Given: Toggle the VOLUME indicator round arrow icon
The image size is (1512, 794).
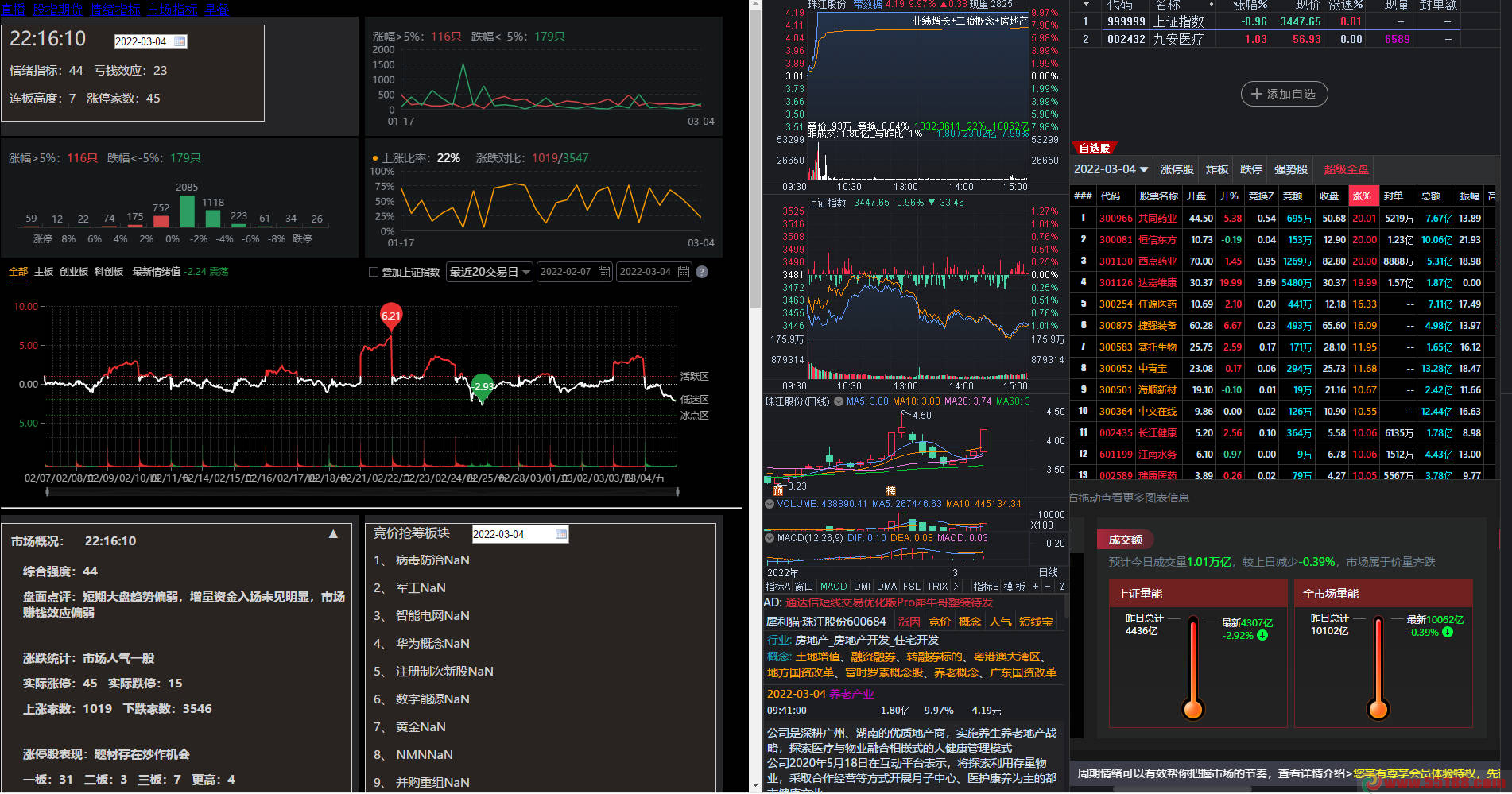Looking at the screenshot, I should pos(770,504).
